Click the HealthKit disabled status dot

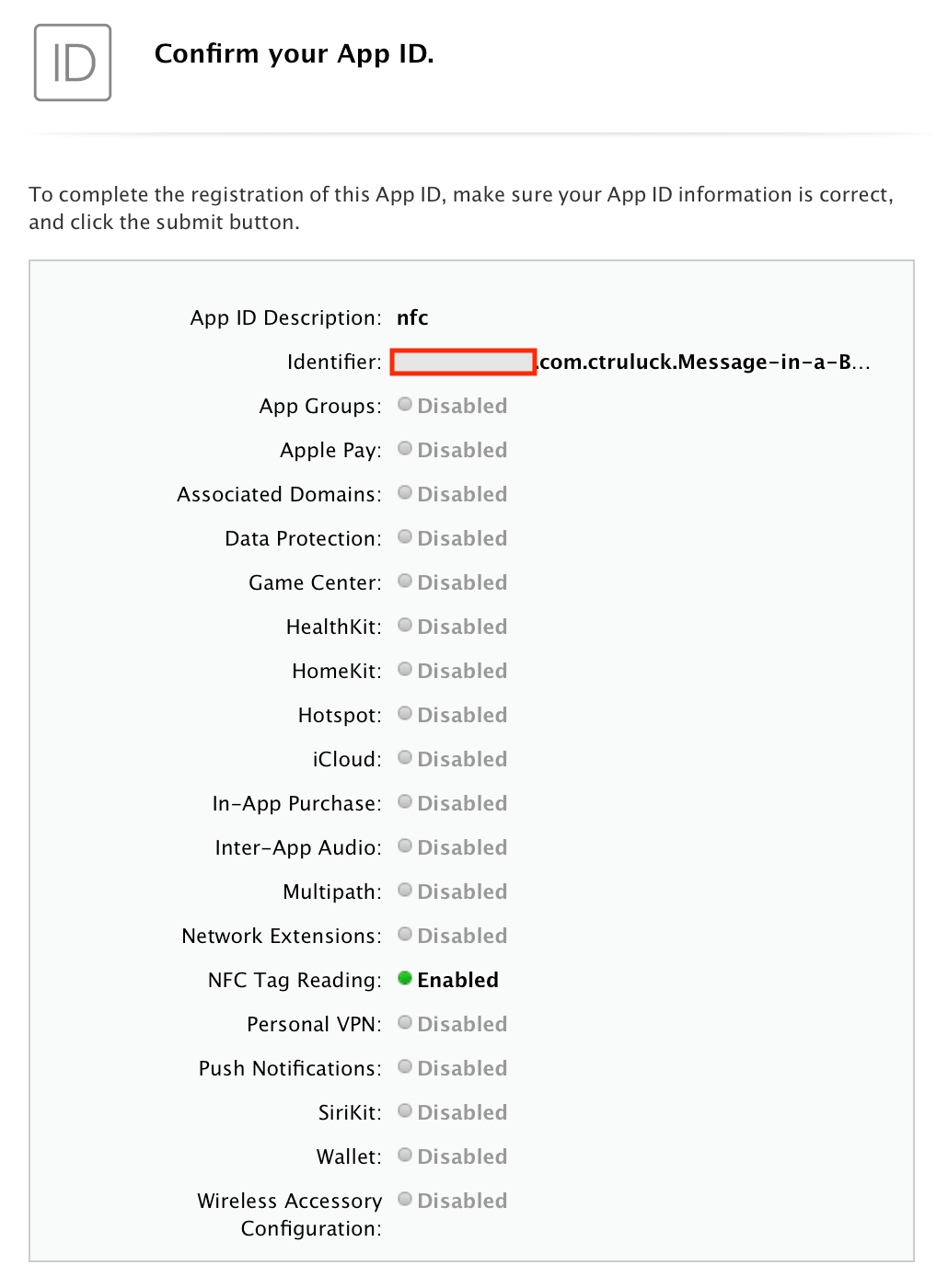[x=405, y=625]
